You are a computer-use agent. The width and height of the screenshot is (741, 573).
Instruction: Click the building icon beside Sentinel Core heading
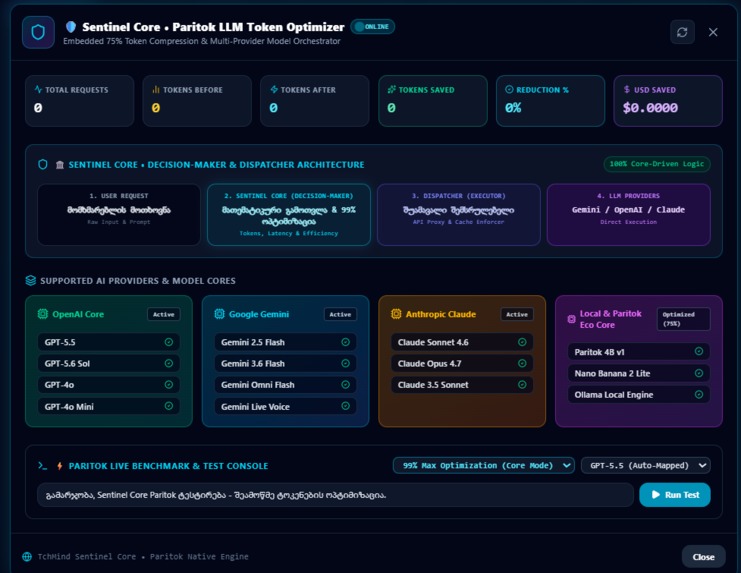coord(60,165)
